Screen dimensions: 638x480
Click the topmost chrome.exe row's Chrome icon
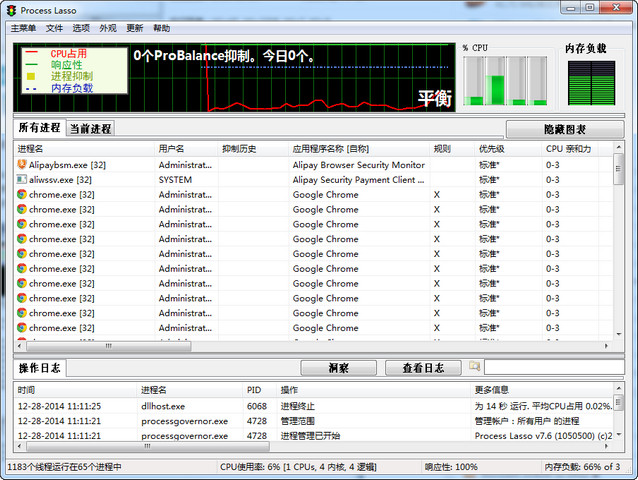tap(22, 195)
